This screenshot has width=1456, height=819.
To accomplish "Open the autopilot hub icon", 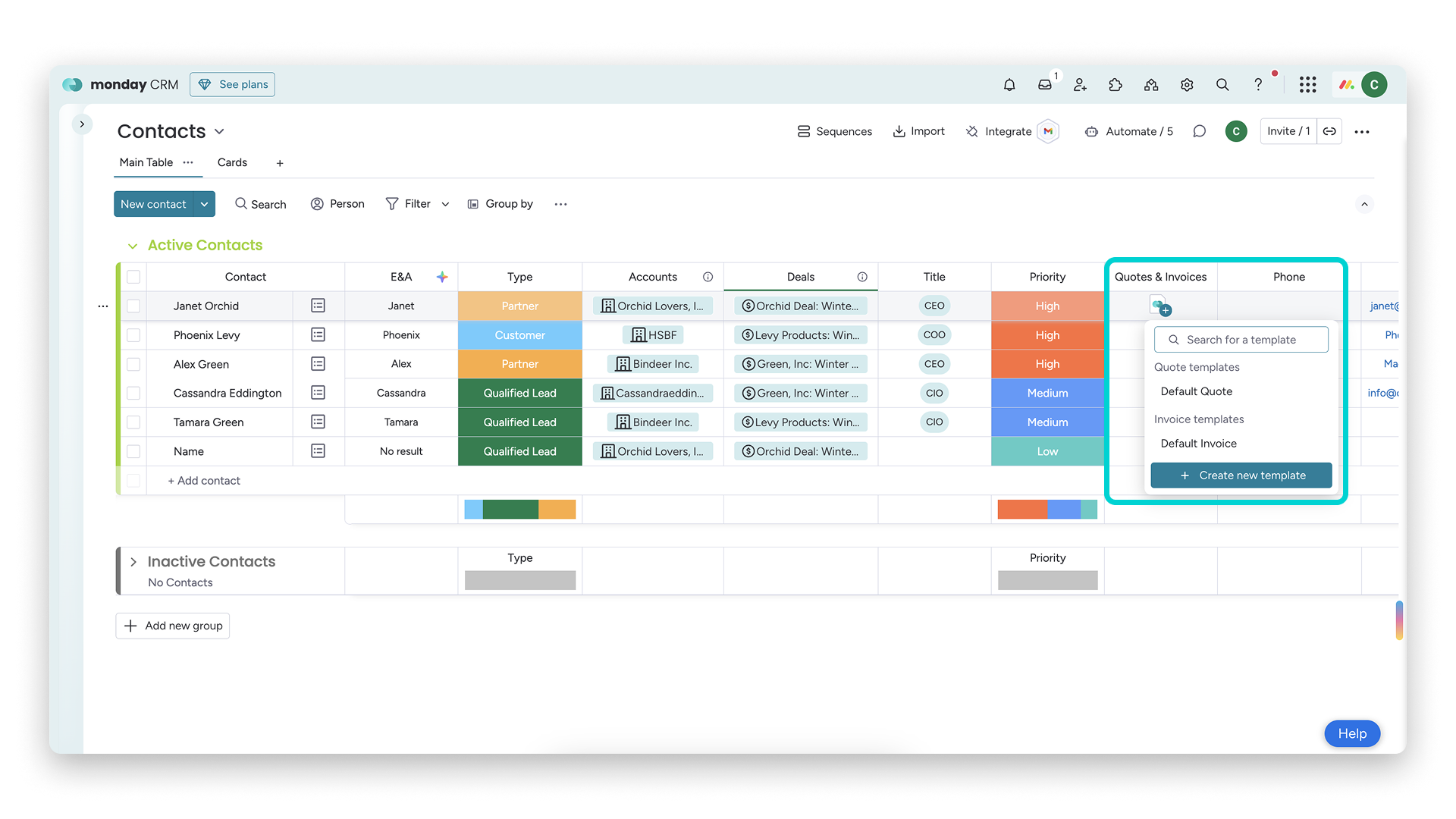I will (x=1151, y=85).
